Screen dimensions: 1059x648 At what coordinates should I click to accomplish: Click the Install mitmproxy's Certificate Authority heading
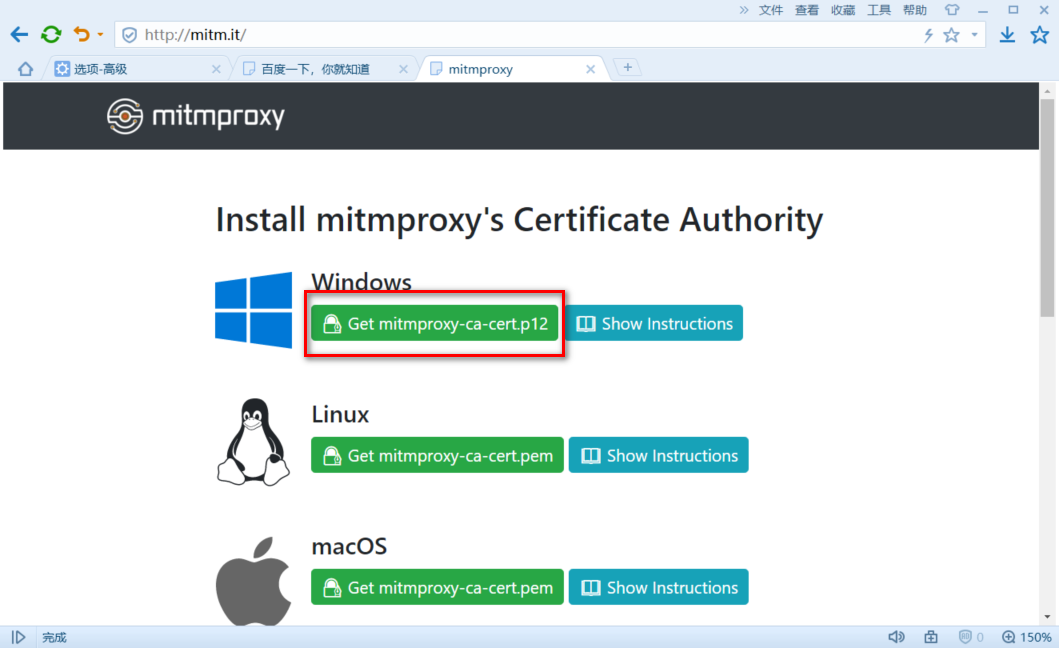point(519,220)
